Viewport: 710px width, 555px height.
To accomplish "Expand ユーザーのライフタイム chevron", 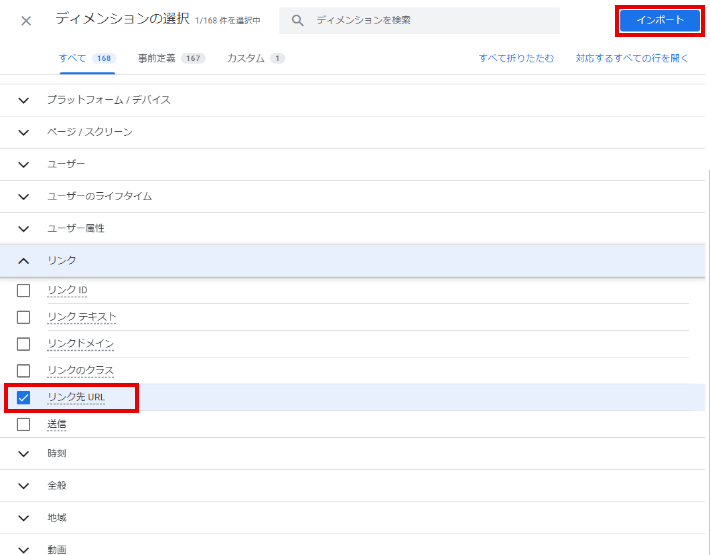I will (x=24, y=196).
